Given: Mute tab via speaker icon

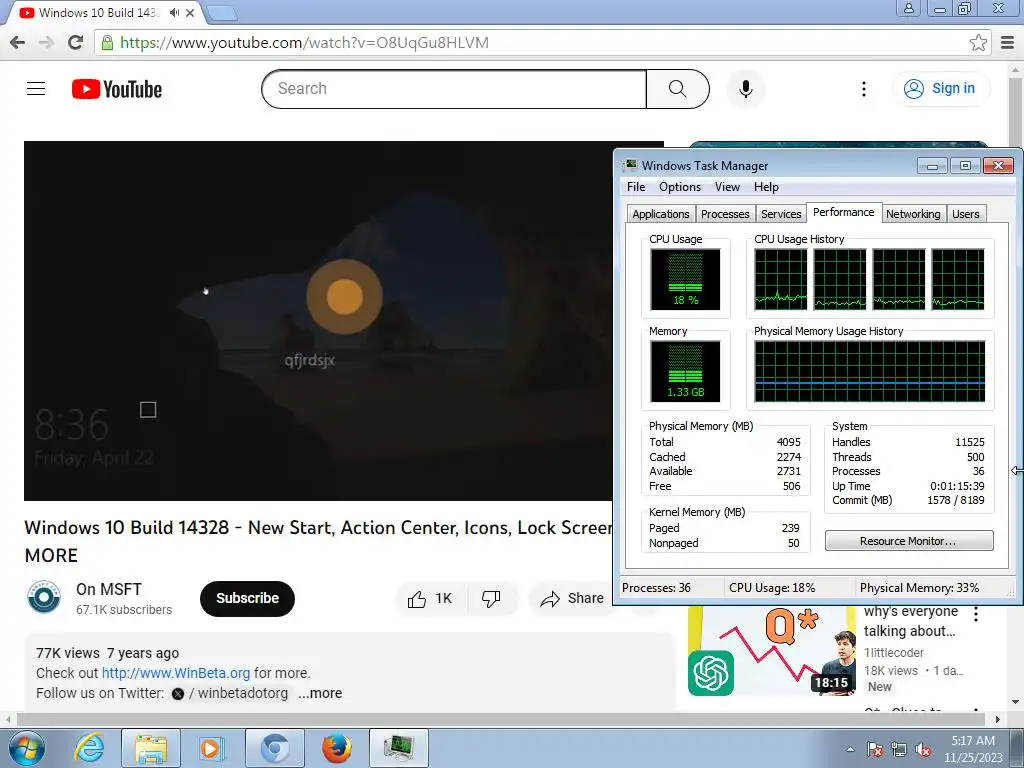Looking at the screenshot, I should [x=174, y=12].
